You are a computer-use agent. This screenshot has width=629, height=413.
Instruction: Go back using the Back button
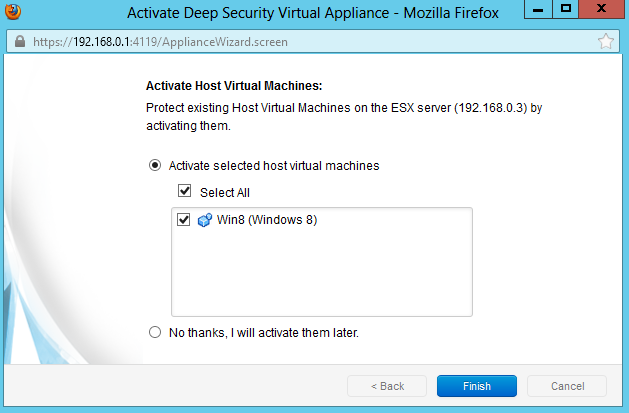point(387,386)
